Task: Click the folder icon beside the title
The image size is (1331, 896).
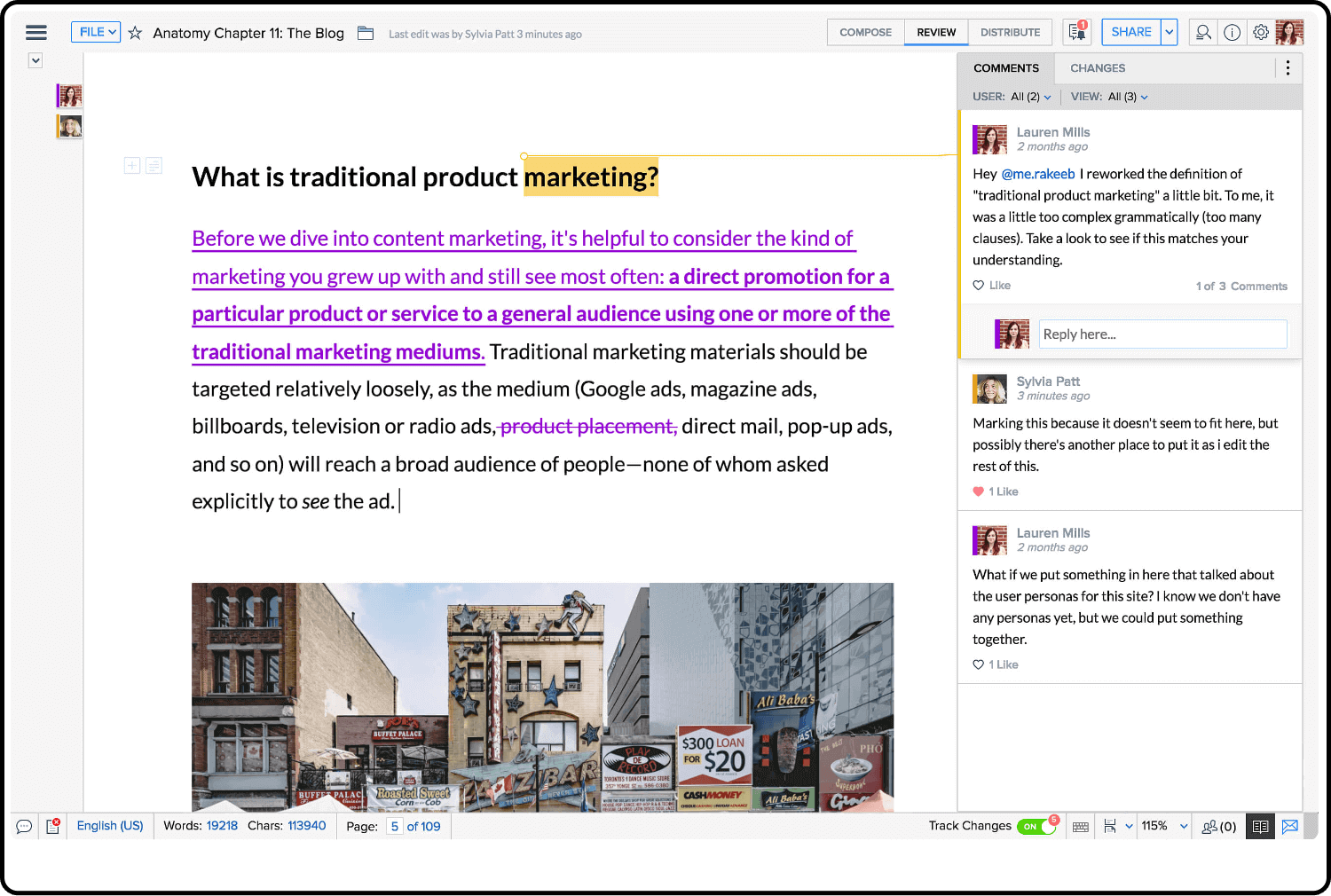Action: (366, 33)
